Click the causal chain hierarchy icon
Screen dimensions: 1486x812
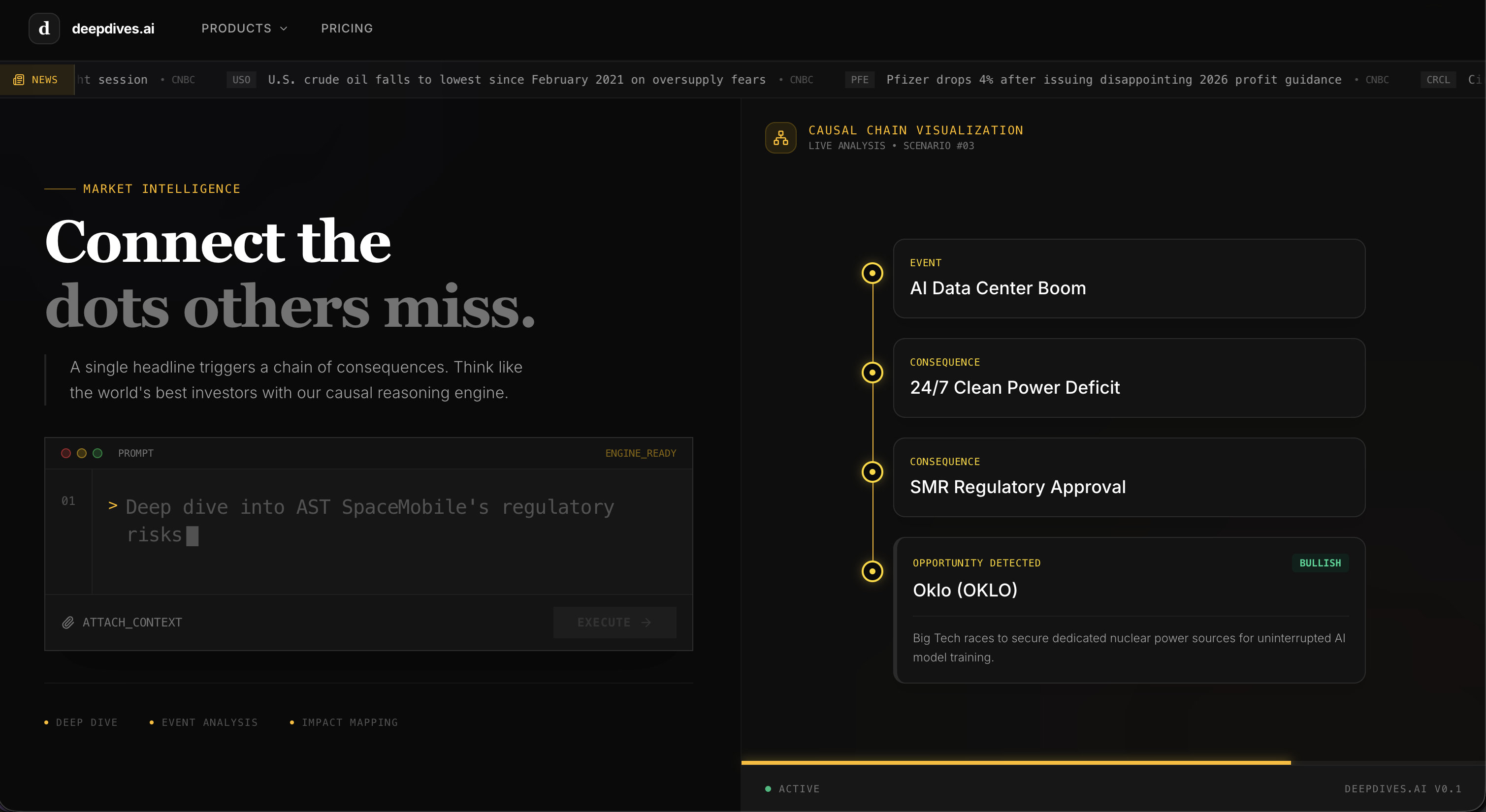click(x=780, y=138)
